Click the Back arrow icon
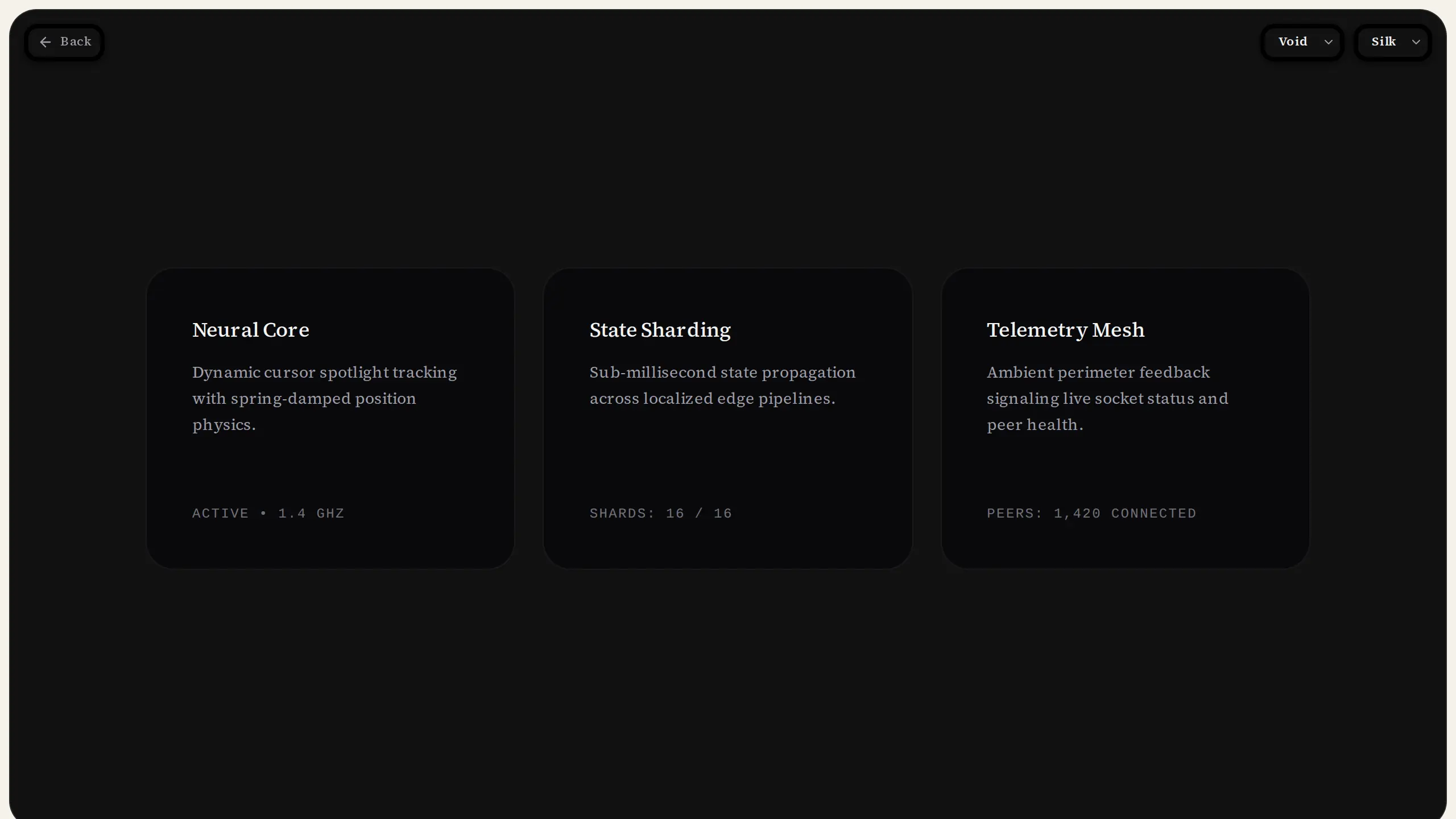Image resolution: width=1456 pixels, height=819 pixels. coord(45,42)
